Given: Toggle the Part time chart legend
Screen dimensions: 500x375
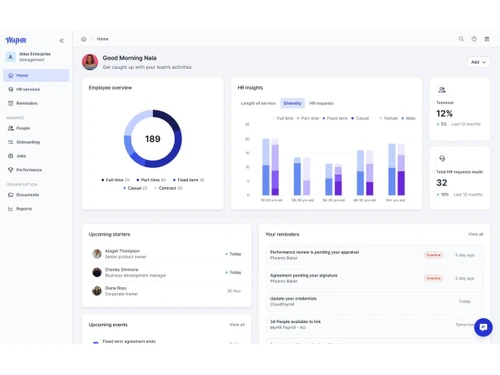Looking at the screenshot, I should [308, 118].
